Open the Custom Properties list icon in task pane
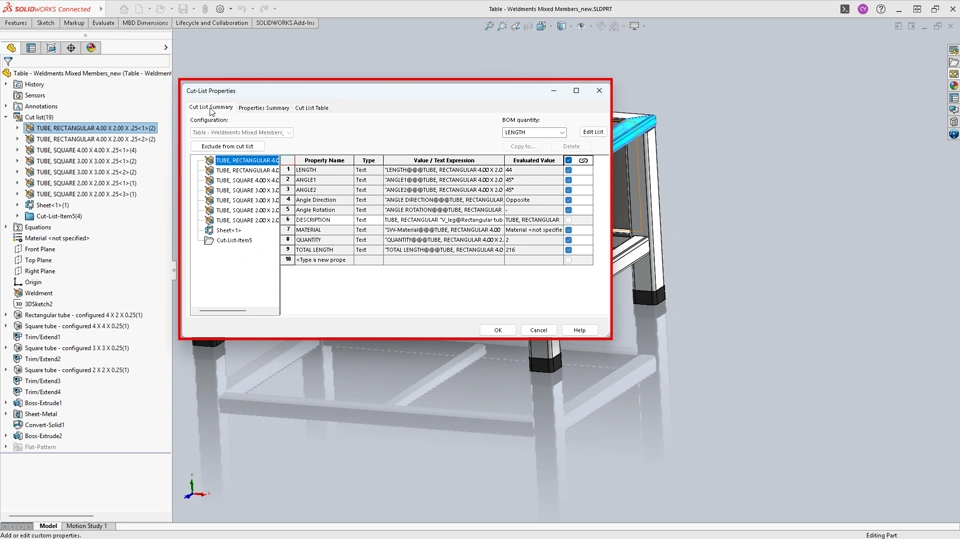This screenshot has width=960, height=539. (x=954, y=98)
